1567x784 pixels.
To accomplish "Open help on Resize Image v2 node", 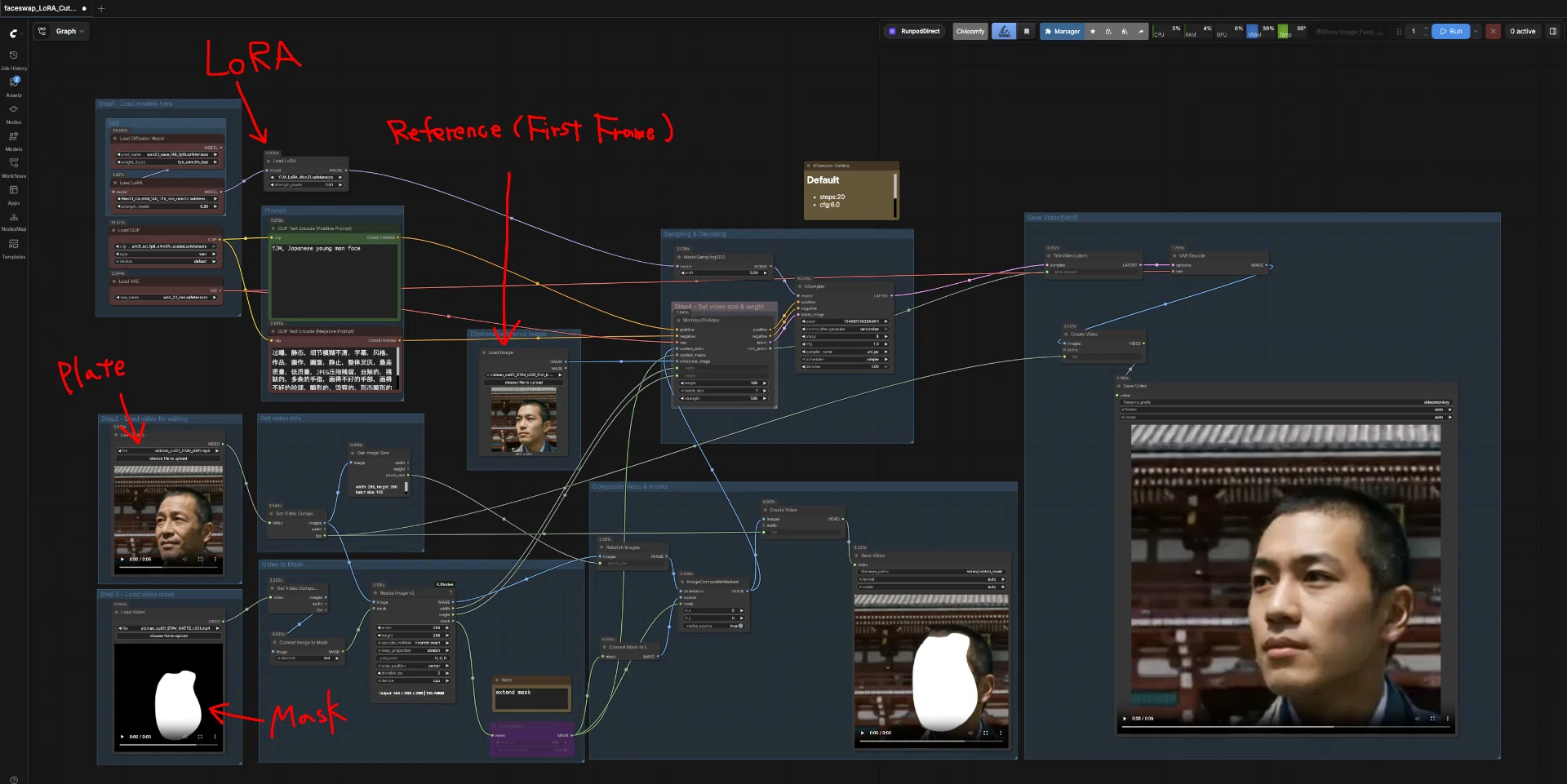I will pos(451,593).
